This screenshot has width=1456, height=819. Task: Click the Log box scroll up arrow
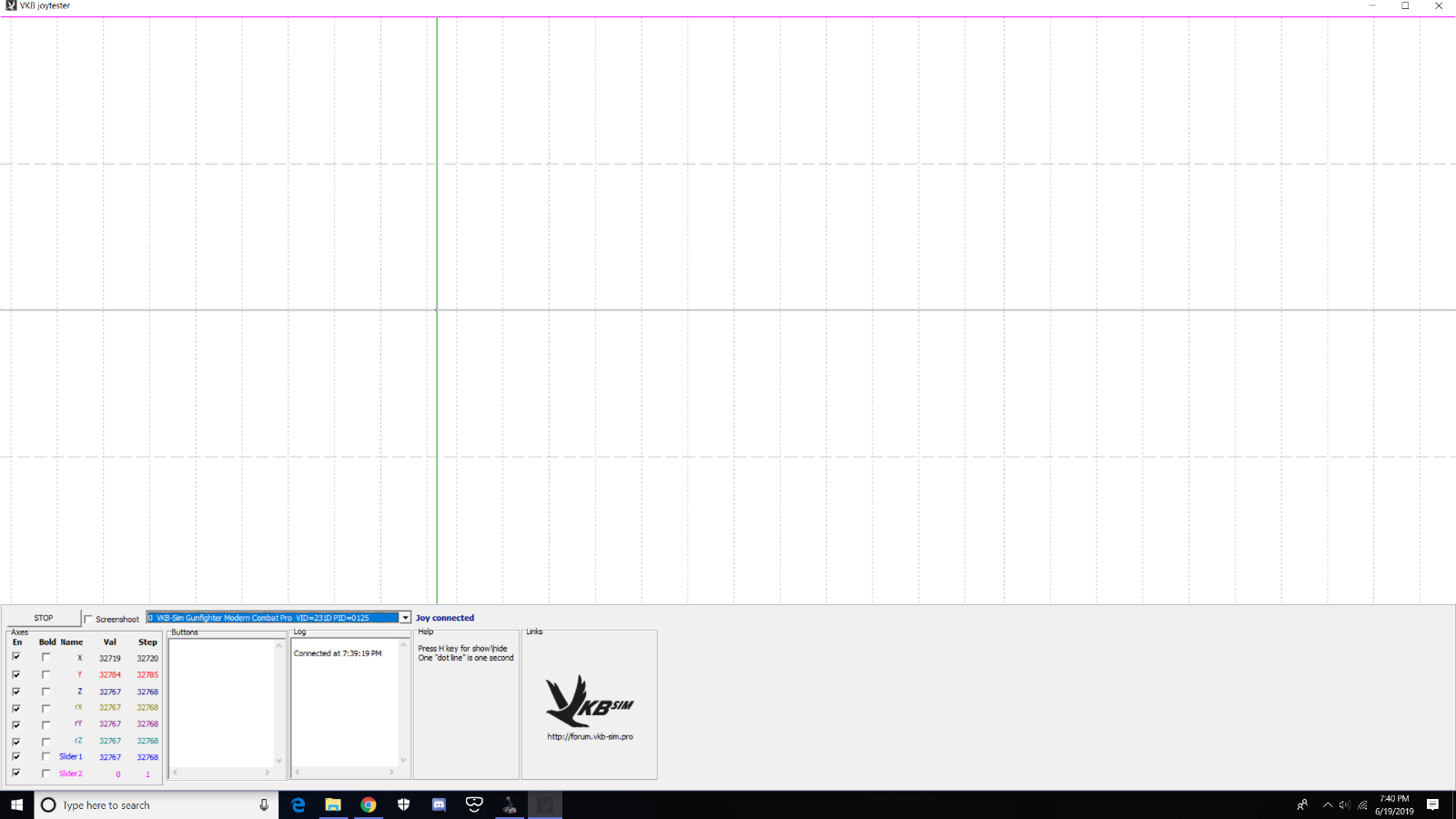coord(403,645)
